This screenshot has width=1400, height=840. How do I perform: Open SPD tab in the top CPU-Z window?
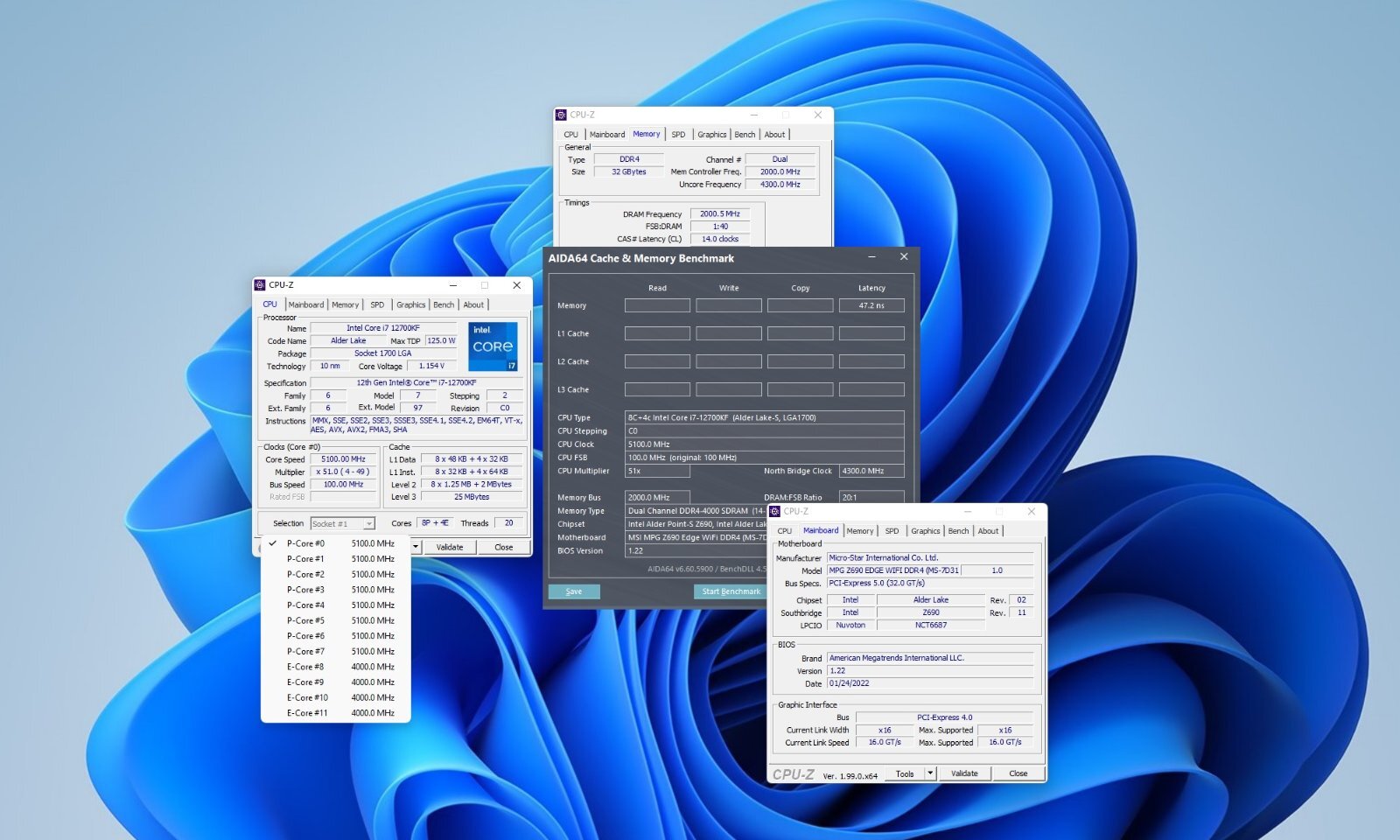[x=678, y=135]
